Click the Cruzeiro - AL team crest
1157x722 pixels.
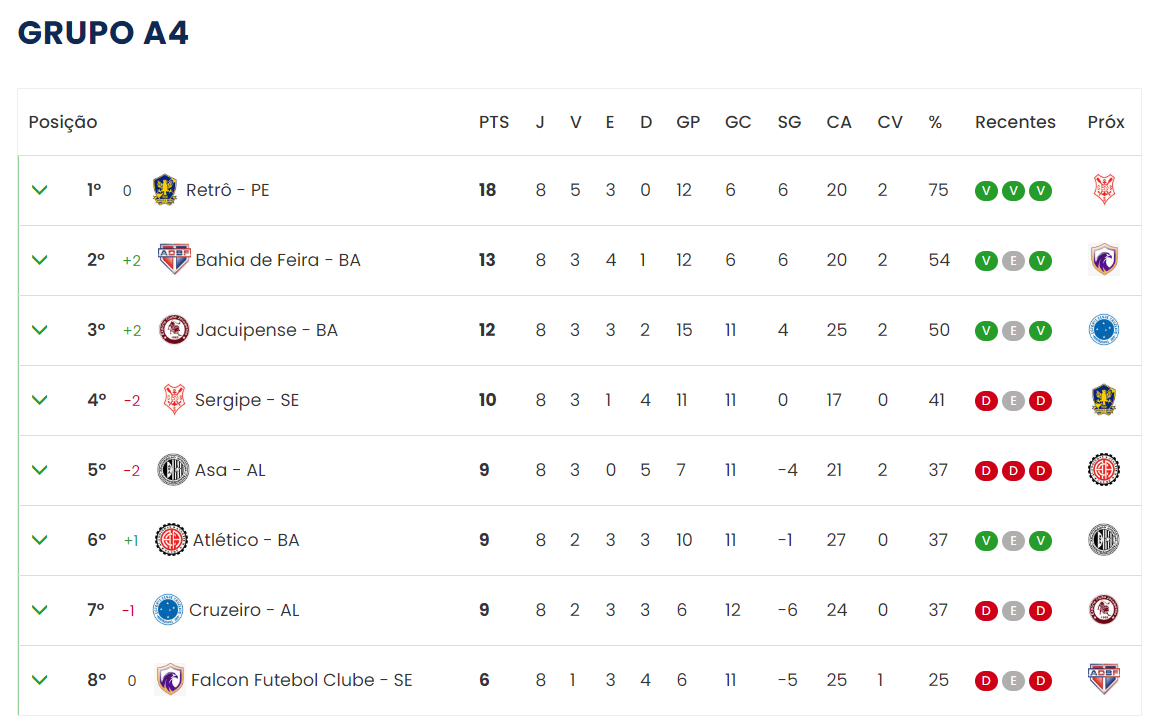click(x=167, y=610)
